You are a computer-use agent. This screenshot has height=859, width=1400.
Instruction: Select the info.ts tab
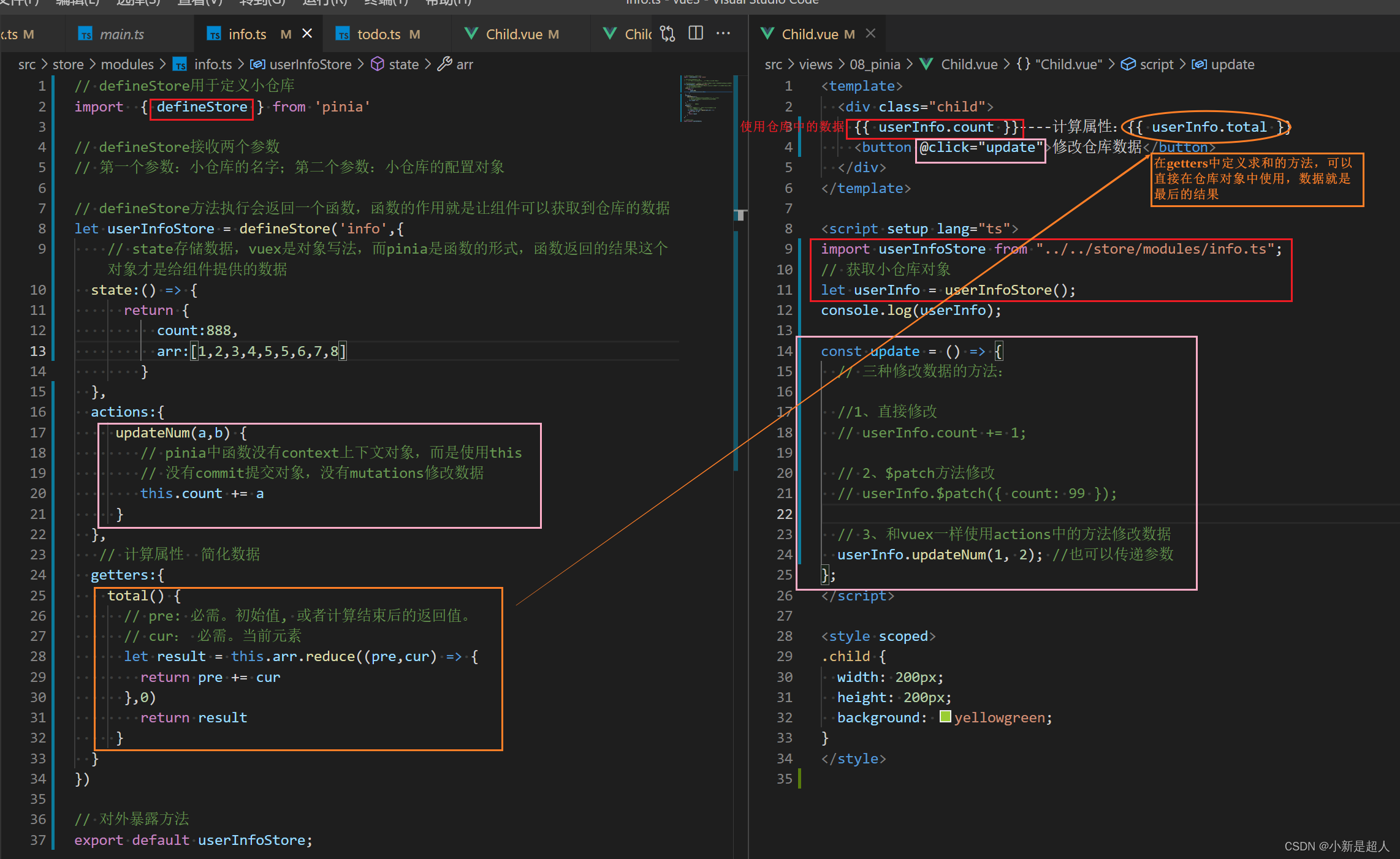click(248, 34)
